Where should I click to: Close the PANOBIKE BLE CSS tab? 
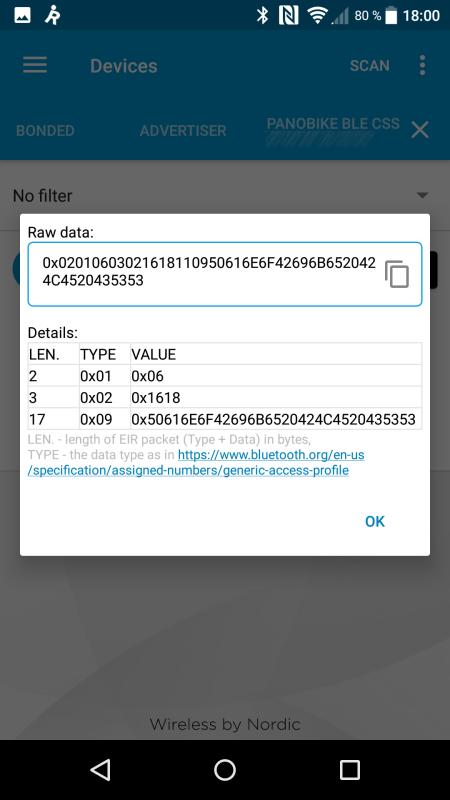point(420,130)
